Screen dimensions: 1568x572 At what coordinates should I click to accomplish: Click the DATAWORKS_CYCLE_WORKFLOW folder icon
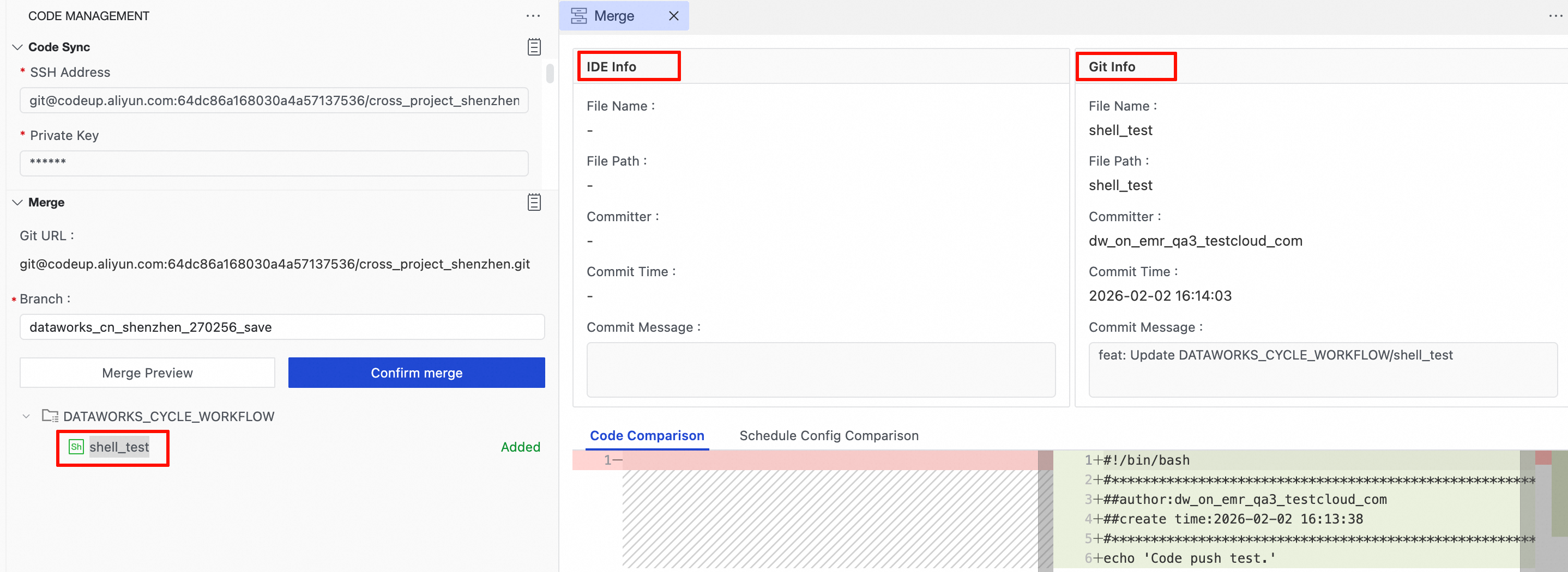(x=50, y=416)
